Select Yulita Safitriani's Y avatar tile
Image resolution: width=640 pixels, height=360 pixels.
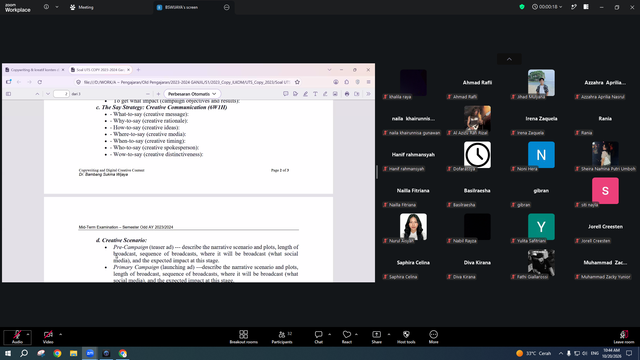pos(541,227)
